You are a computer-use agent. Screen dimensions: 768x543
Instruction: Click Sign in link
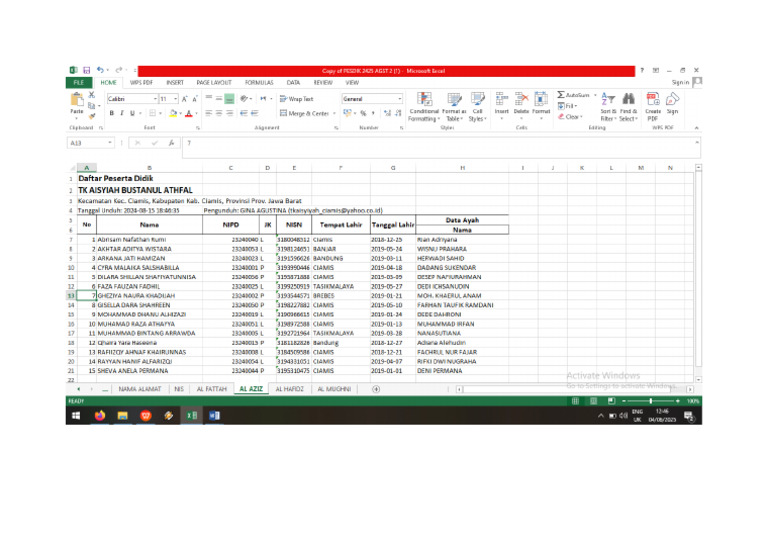click(680, 83)
